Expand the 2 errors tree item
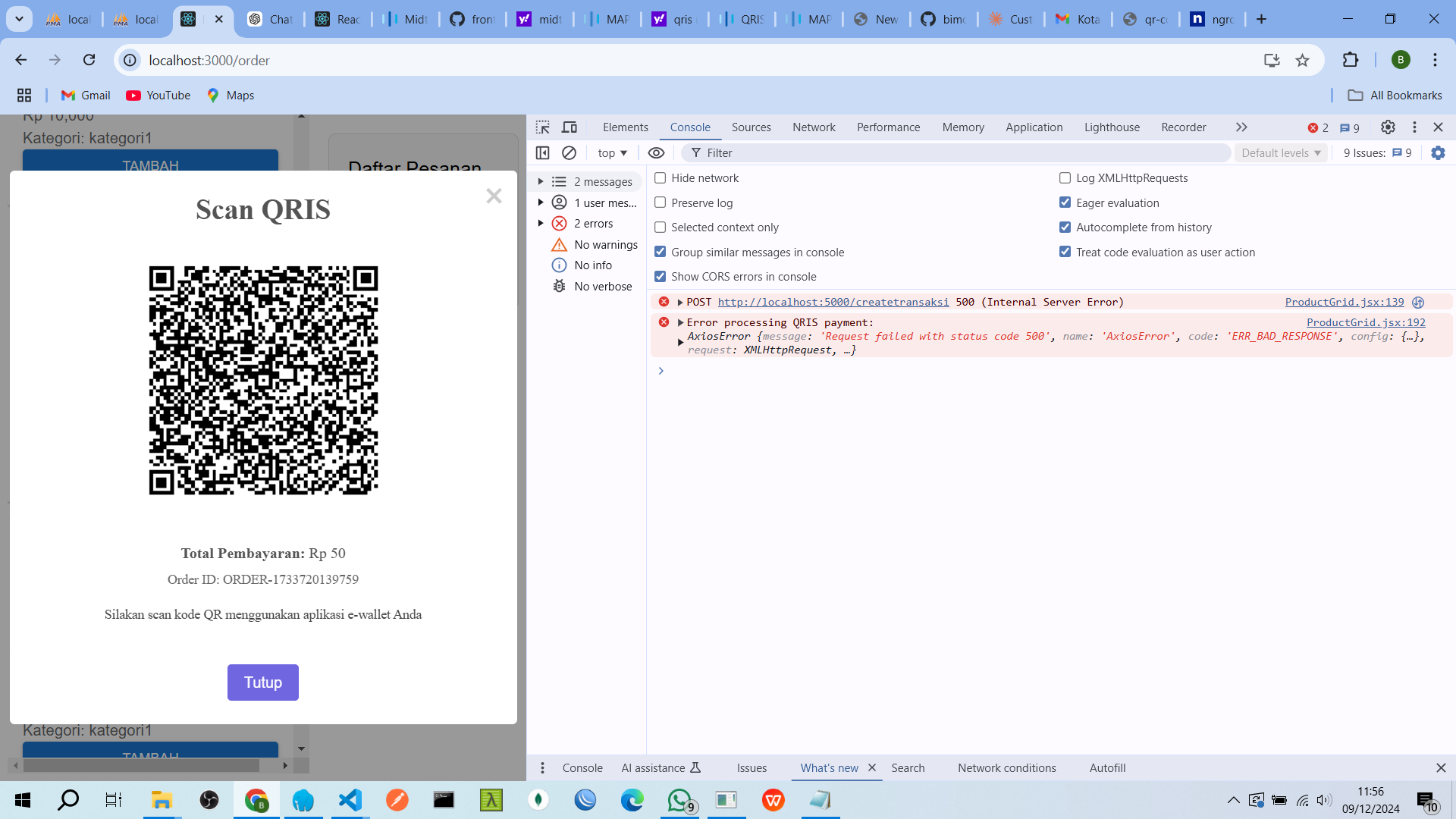This screenshot has height=819, width=1456. click(x=541, y=224)
